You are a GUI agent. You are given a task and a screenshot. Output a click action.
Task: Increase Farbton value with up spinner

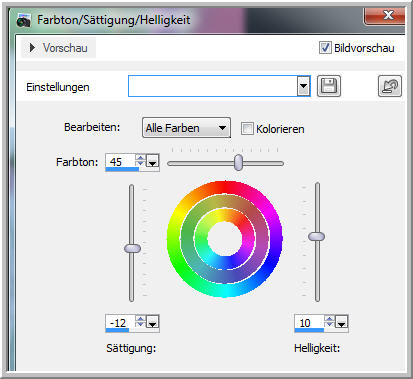click(141, 157)
